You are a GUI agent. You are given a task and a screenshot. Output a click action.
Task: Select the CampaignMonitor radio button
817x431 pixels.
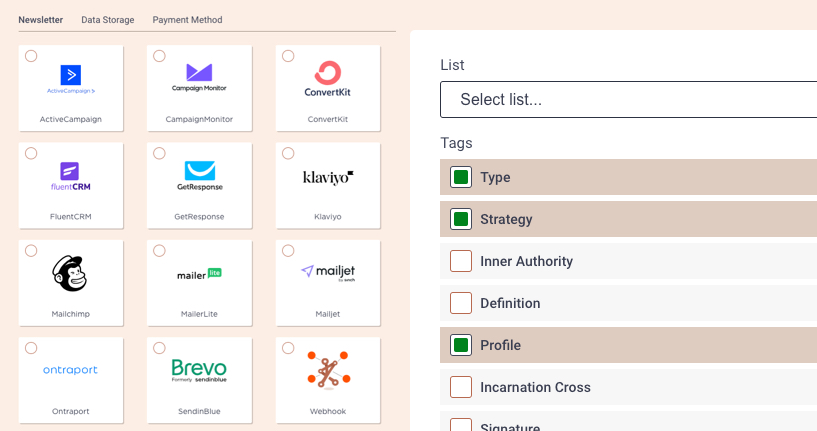[x=159, y=56]
